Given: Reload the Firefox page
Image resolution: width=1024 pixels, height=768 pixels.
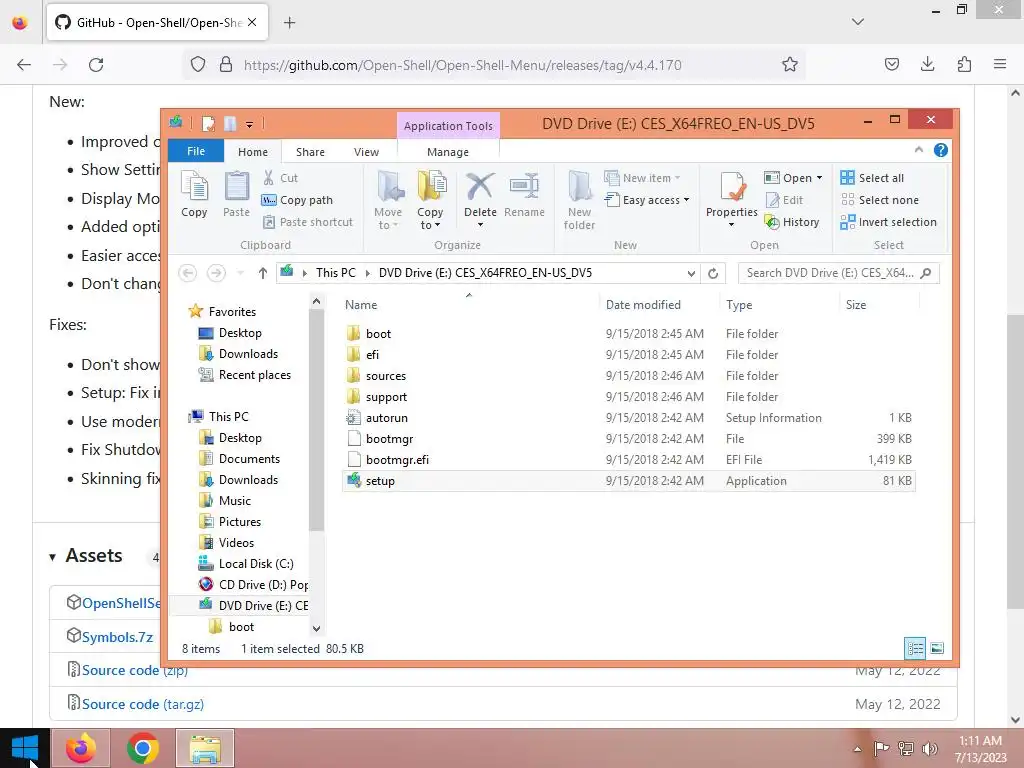Looking at the screenshot, I should pyautogui.click(x=96, y=65).
